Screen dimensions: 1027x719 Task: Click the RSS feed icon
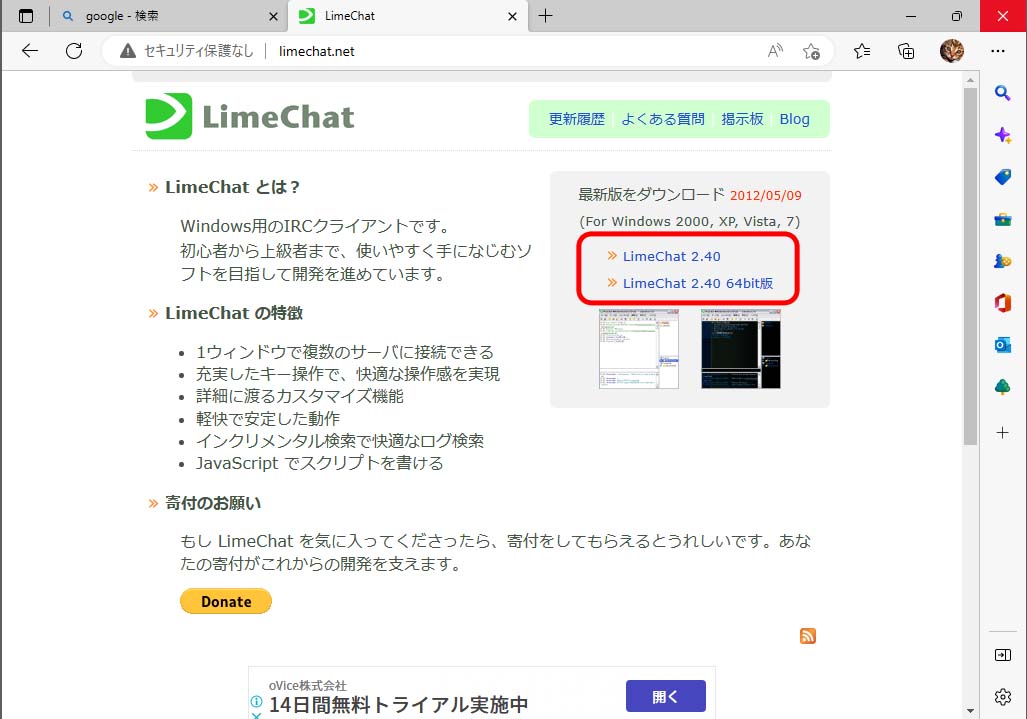[x=808, y=636]
